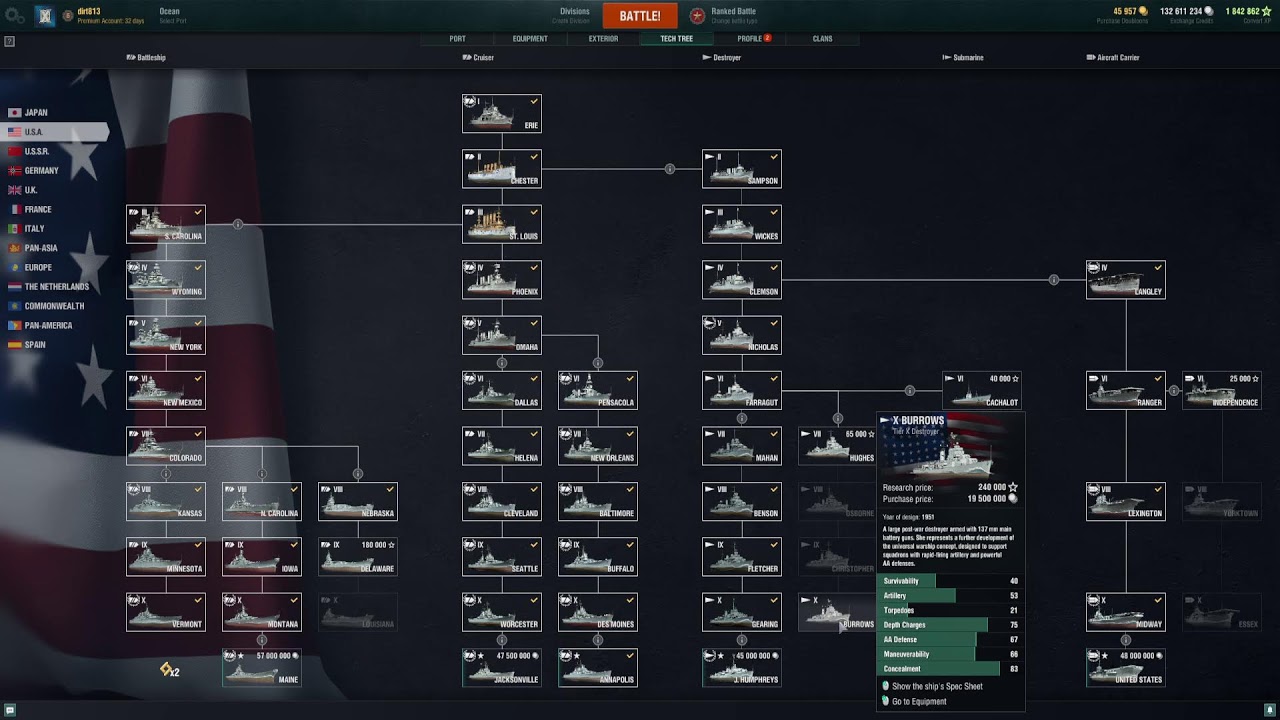Switch to the Tech Tree tab
Screen dimensions: 1280x720
pyautogui.click(x=676, y=39)
